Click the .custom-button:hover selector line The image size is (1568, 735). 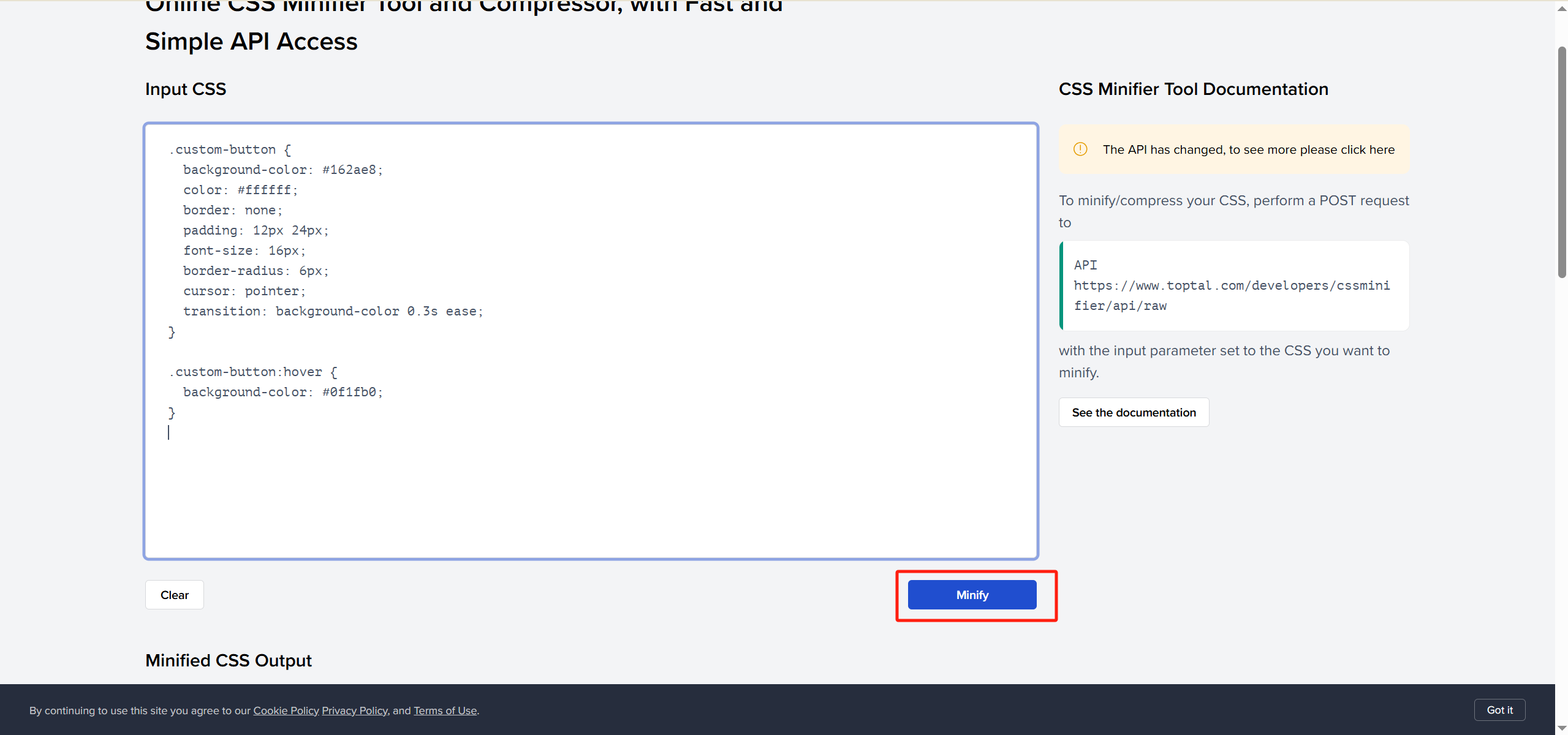252,372
